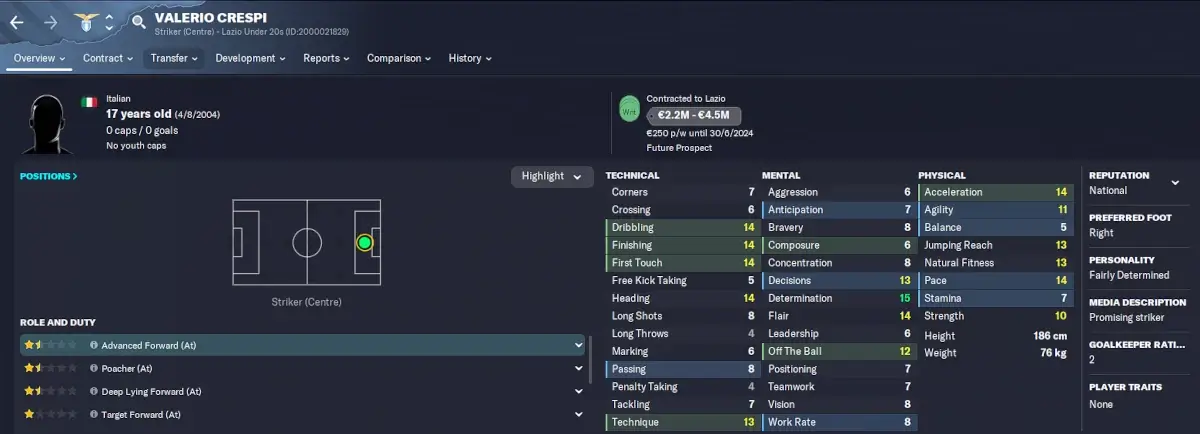The image size is (1200, 434).
Task: Open the Development menu
Action: [x=250, y=58]
